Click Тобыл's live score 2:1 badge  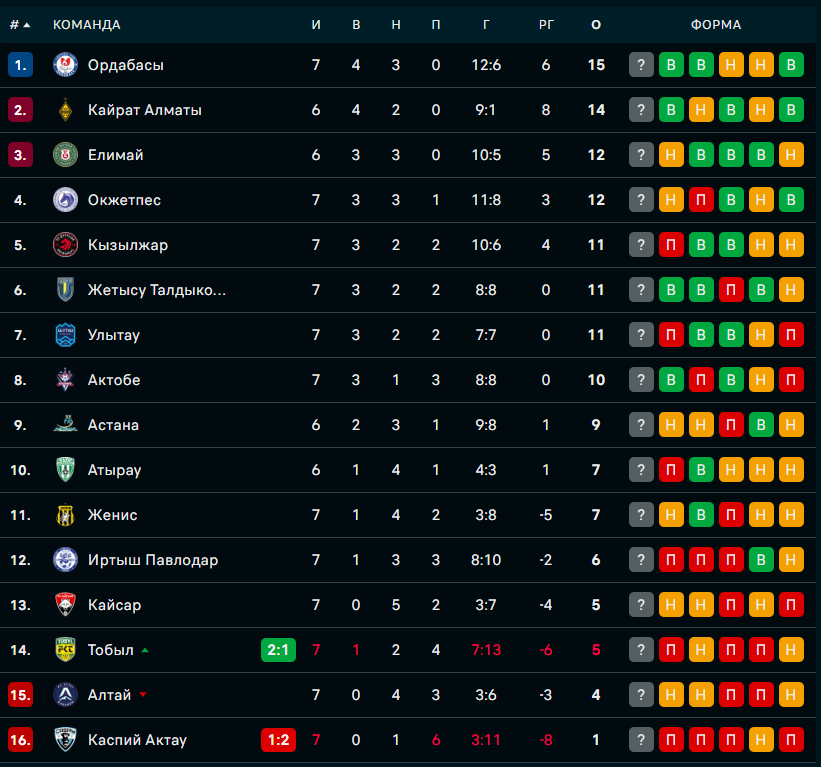278,650
